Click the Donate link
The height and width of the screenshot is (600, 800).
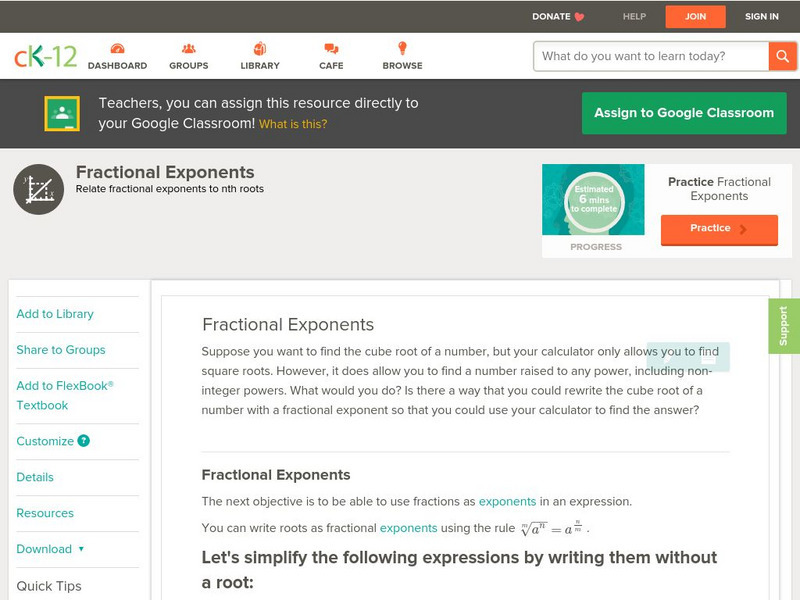click(x=558, y=16)
